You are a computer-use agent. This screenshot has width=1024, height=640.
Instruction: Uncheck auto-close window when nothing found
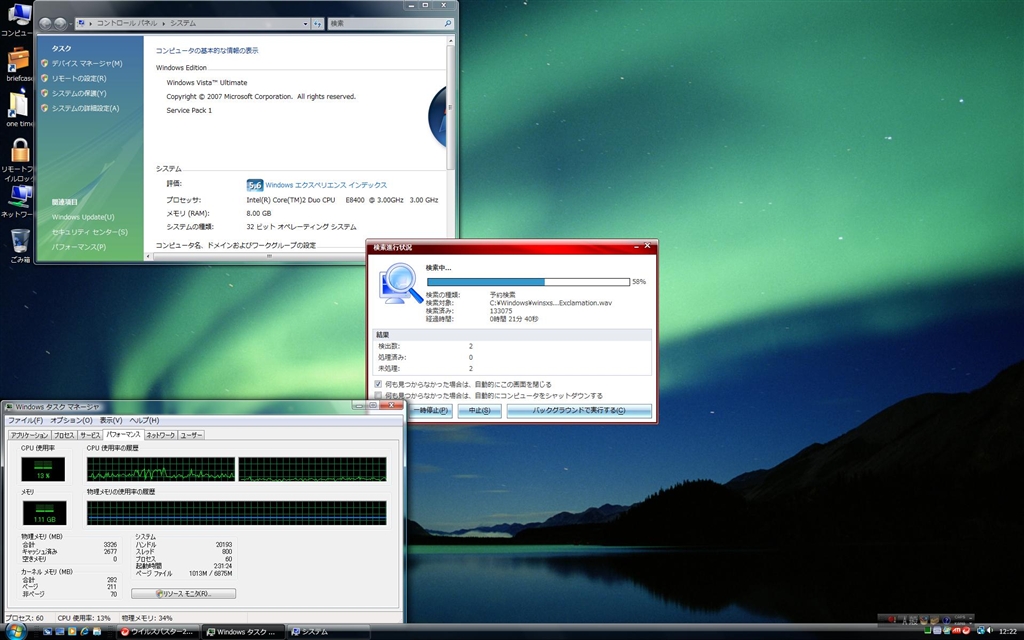pyautogui.click(x=378, y=385)
